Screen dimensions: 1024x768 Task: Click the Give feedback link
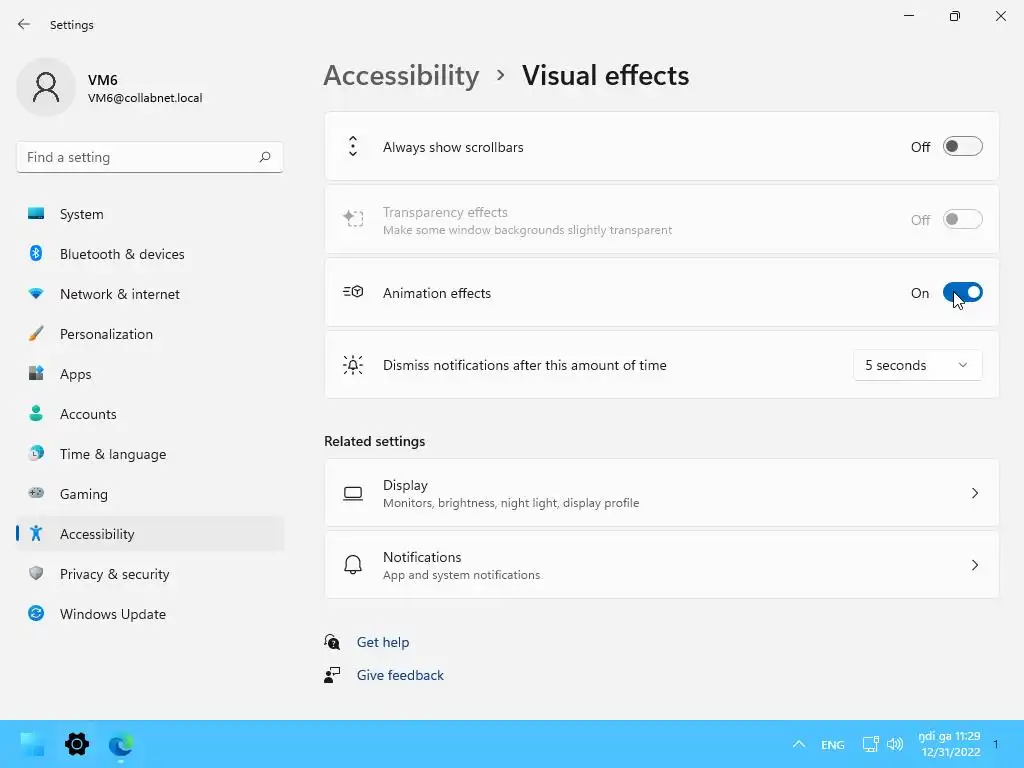click(400, 675)
